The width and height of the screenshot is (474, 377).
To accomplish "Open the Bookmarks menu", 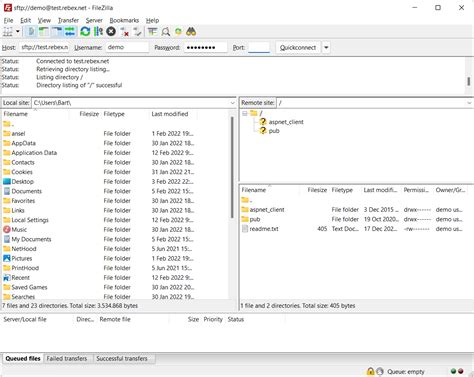I will [124, 20].
